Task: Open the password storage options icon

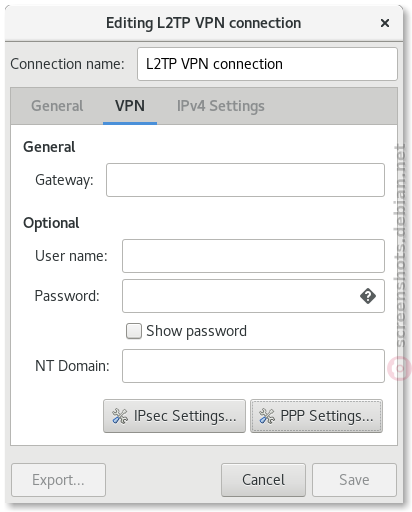Action: click(x=368, y=296)
